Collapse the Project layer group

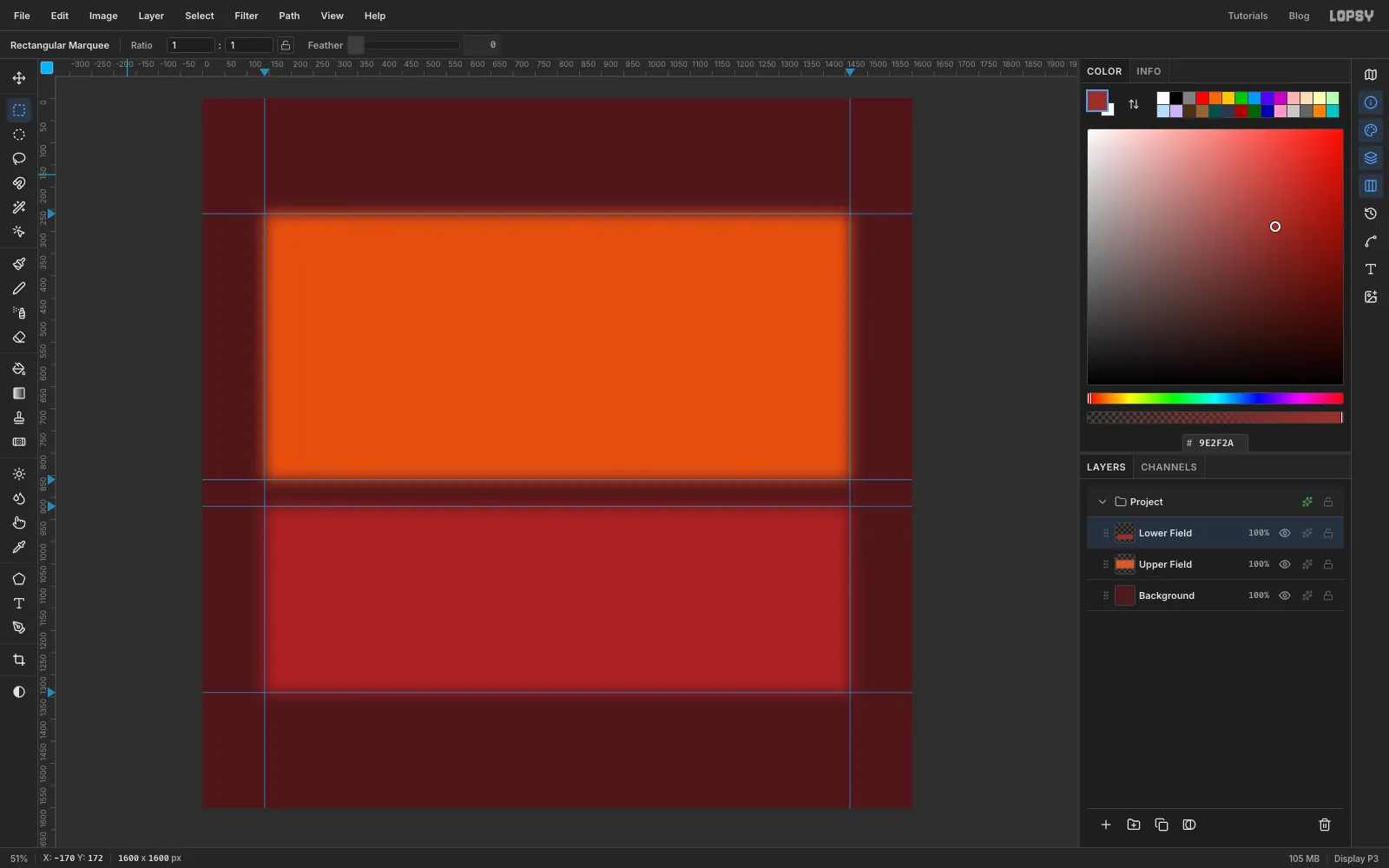pos(1103,502)
